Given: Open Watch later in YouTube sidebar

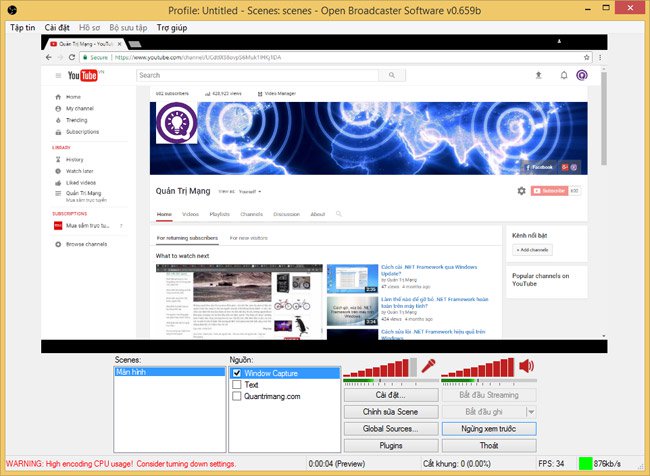Looking at the screenshot, I should tap(80, 171).
